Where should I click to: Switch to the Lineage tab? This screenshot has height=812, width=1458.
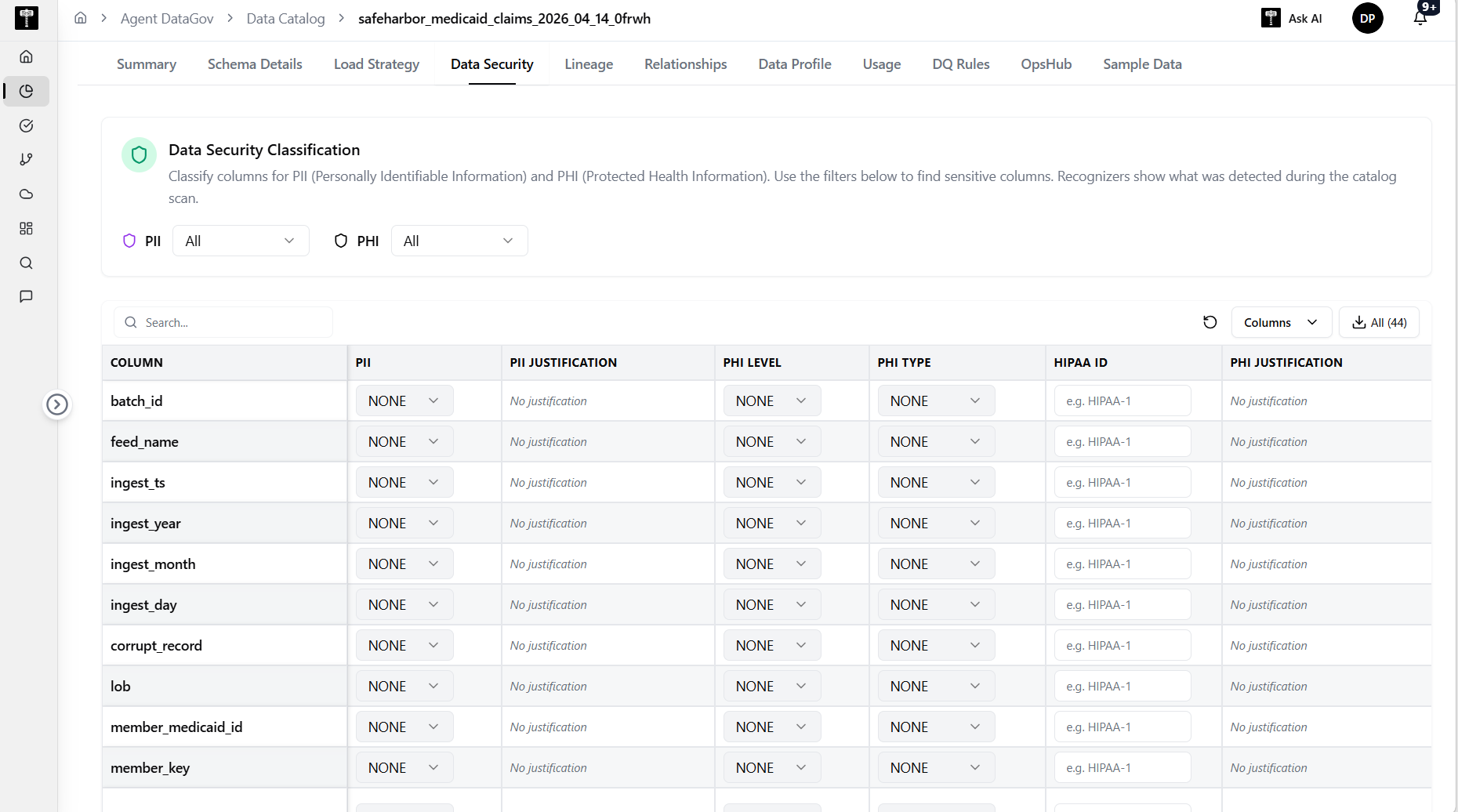589,64
